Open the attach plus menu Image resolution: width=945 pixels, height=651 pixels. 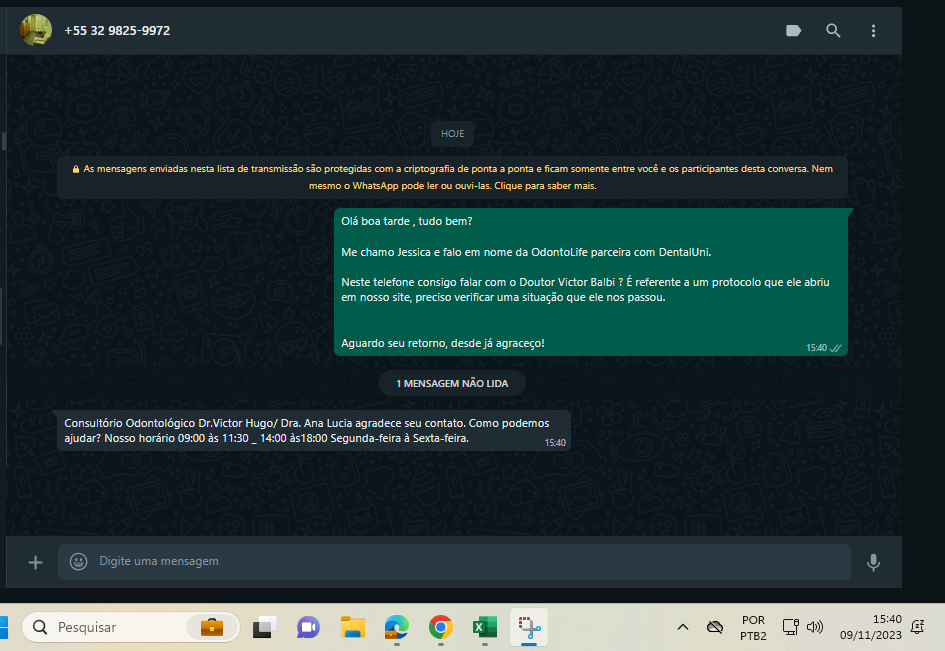coord(36,562)
